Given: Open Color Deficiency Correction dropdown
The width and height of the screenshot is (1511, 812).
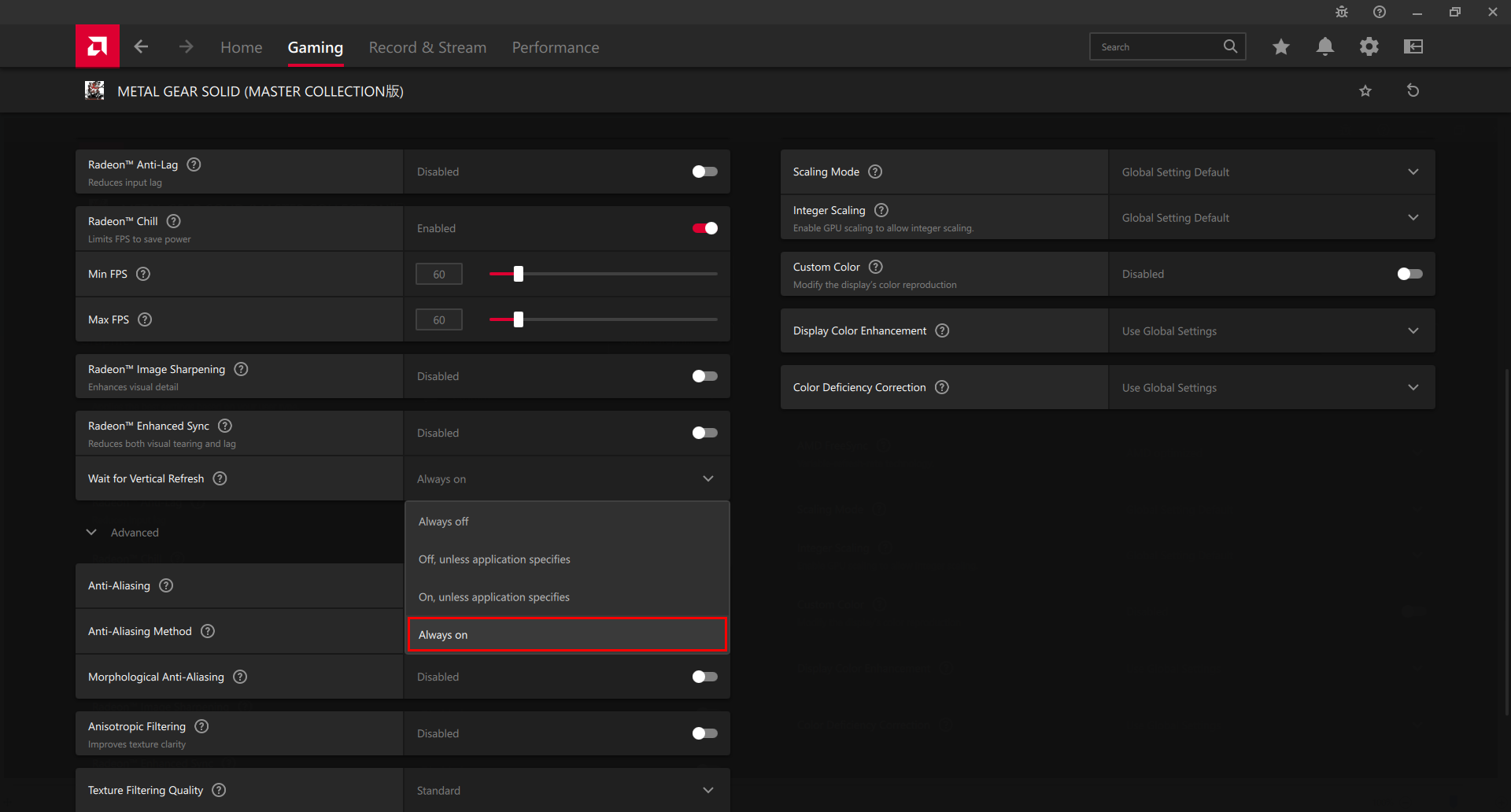Looking at the screenshot, I should (x=1272, y=387).
